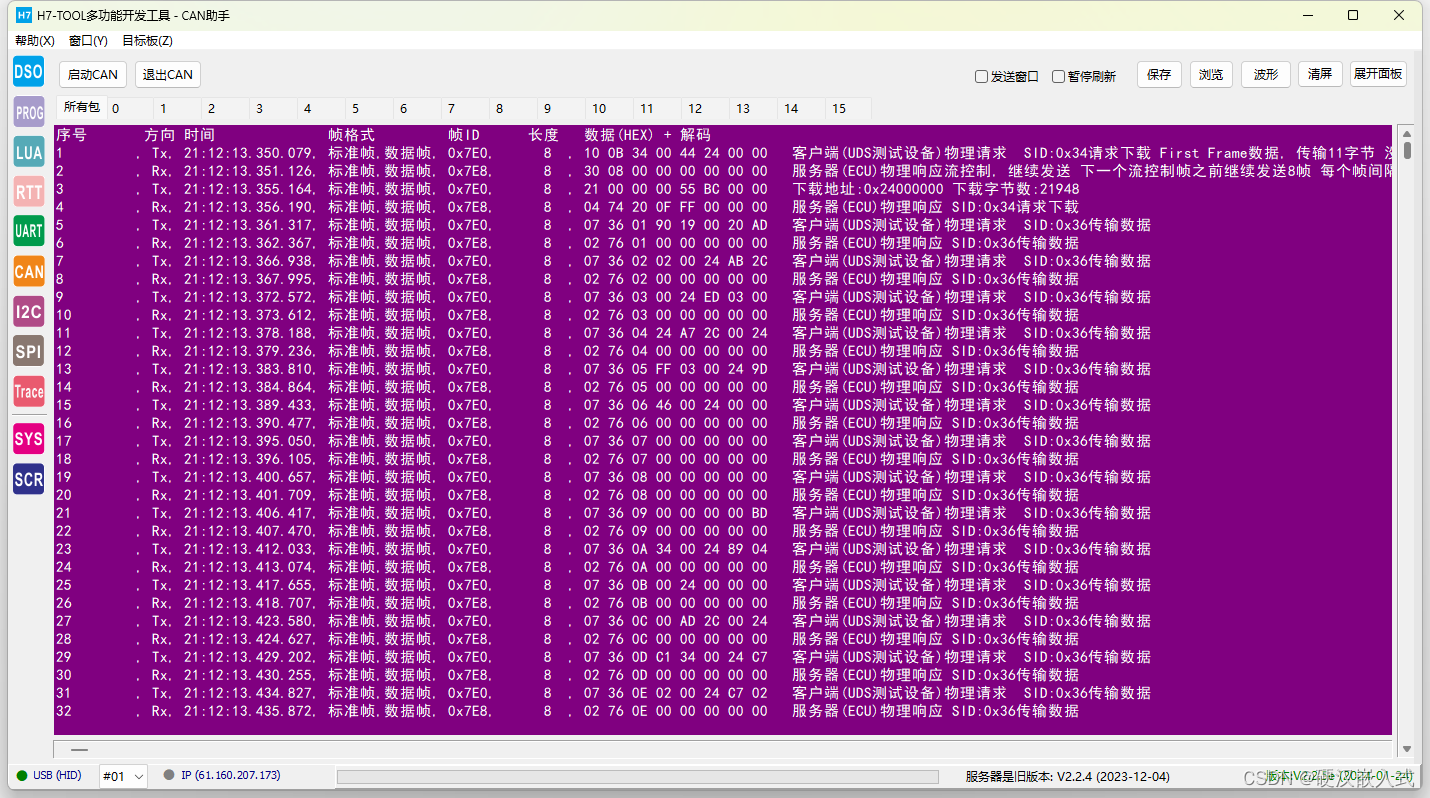Select the CAN assistant sidebar icon
The width and height of the screenshot is (1430, 798).
[29, 271]
